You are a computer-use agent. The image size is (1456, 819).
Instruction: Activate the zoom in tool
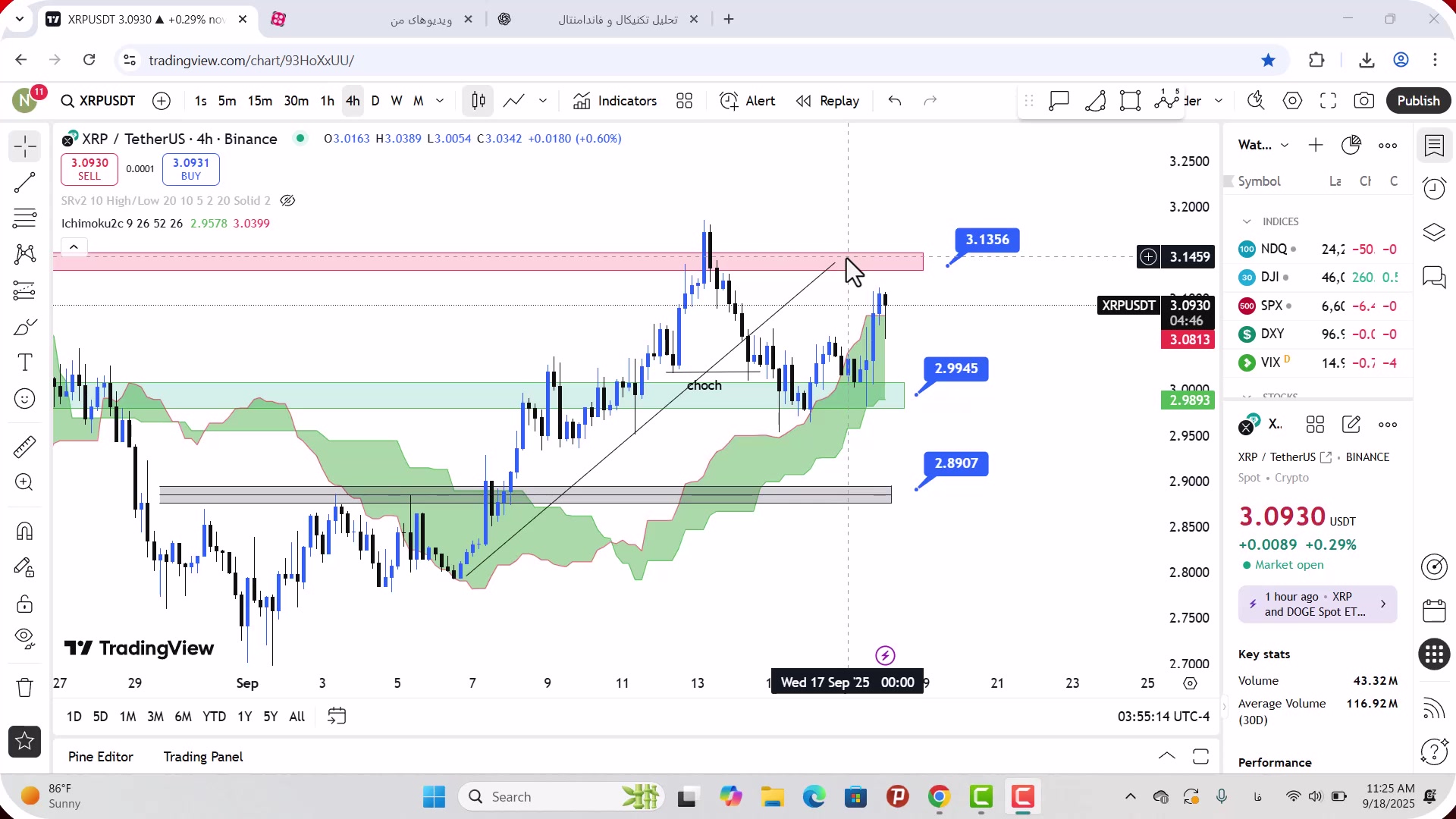(25, 482)
